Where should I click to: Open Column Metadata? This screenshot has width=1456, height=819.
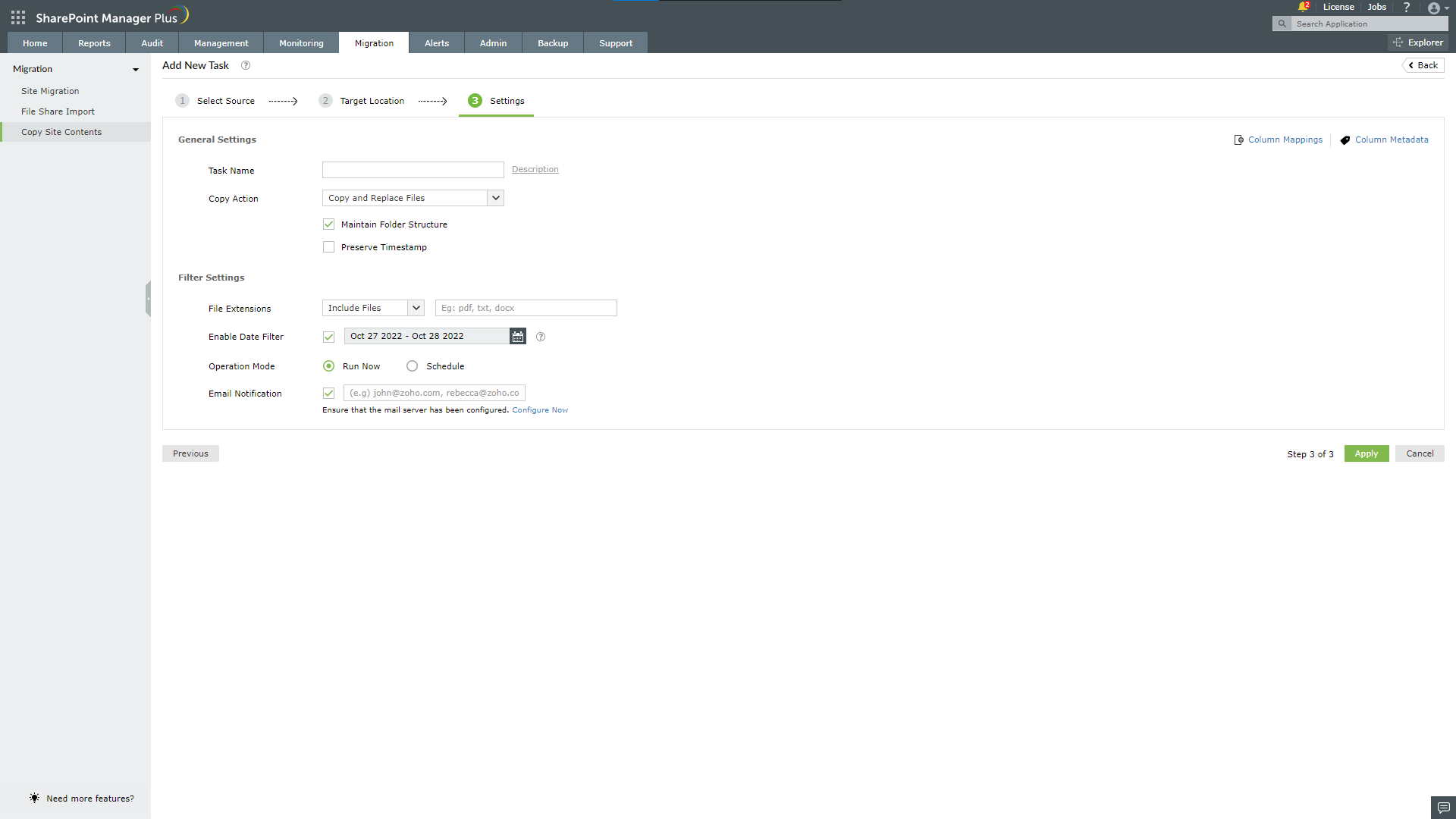pos(1392,140)
